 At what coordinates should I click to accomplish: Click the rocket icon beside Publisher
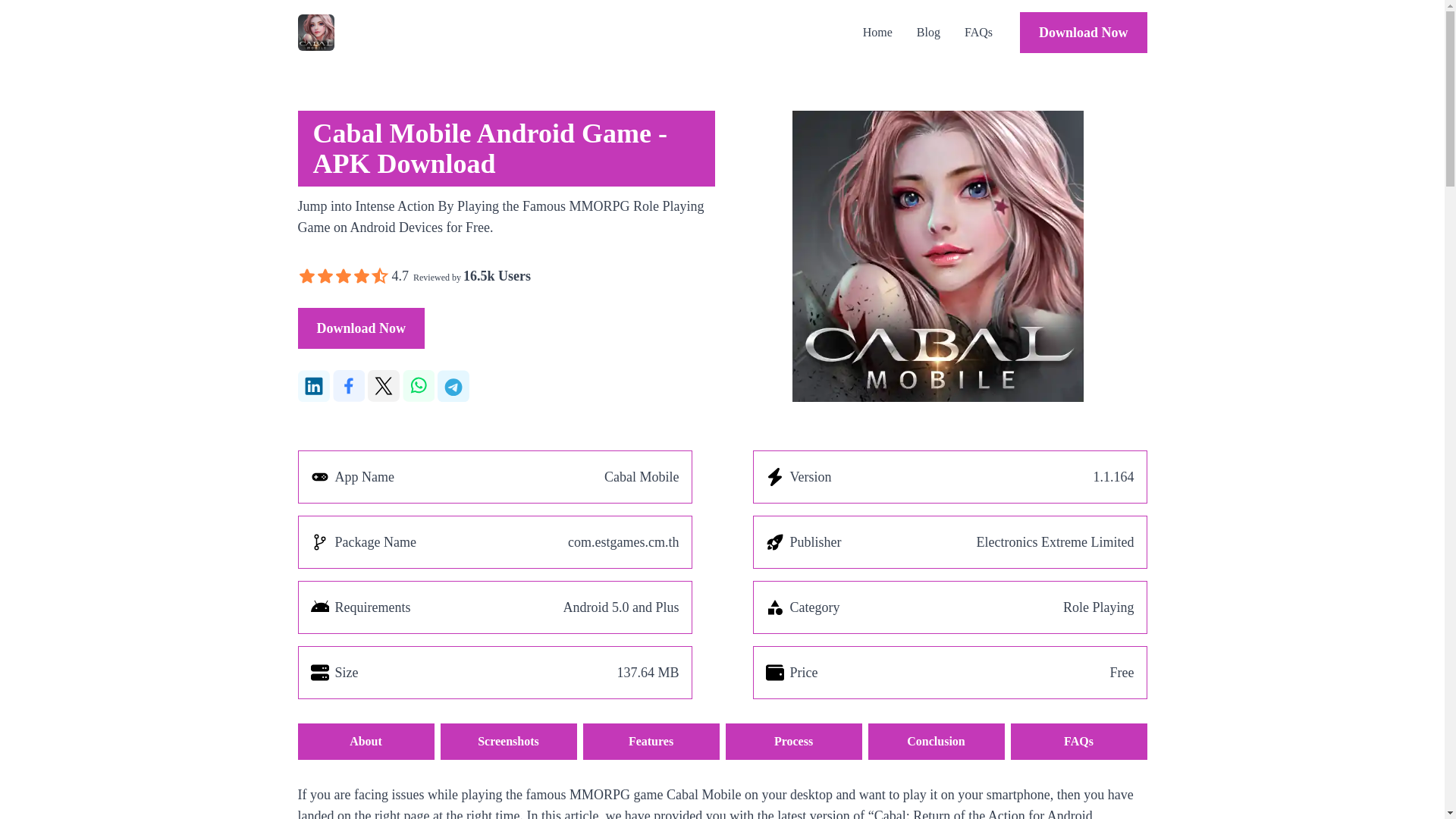(774, 542)
